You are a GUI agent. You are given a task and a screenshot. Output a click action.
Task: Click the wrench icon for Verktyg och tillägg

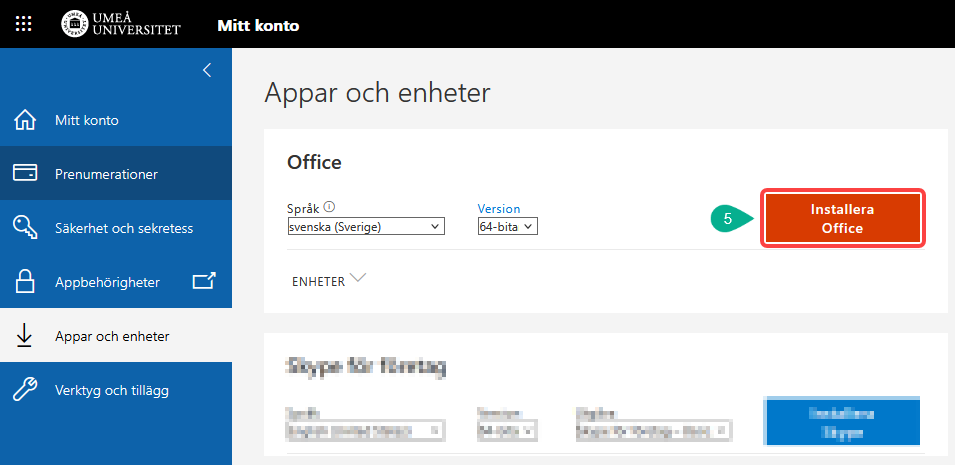click(x=25, y=390)
